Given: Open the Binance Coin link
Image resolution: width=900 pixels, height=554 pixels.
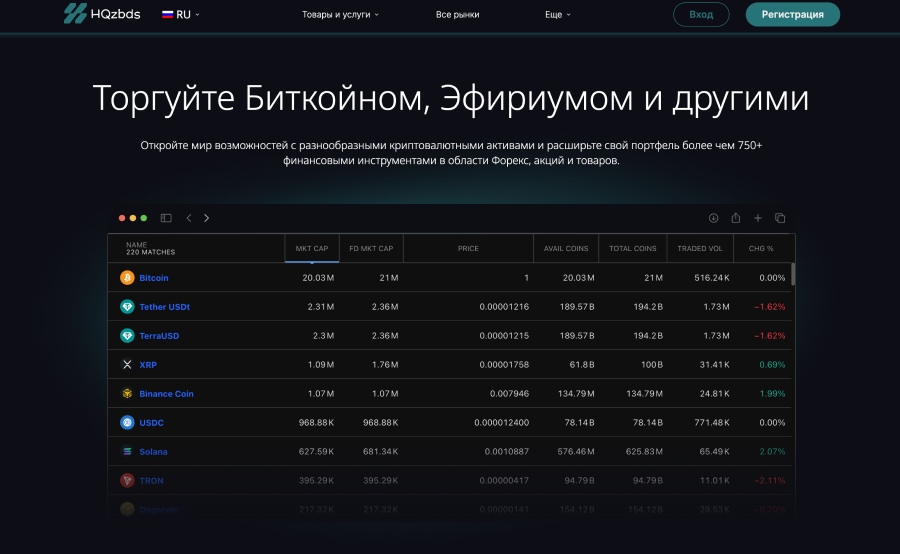Looking at the screenshot, I should coord(166,394).
